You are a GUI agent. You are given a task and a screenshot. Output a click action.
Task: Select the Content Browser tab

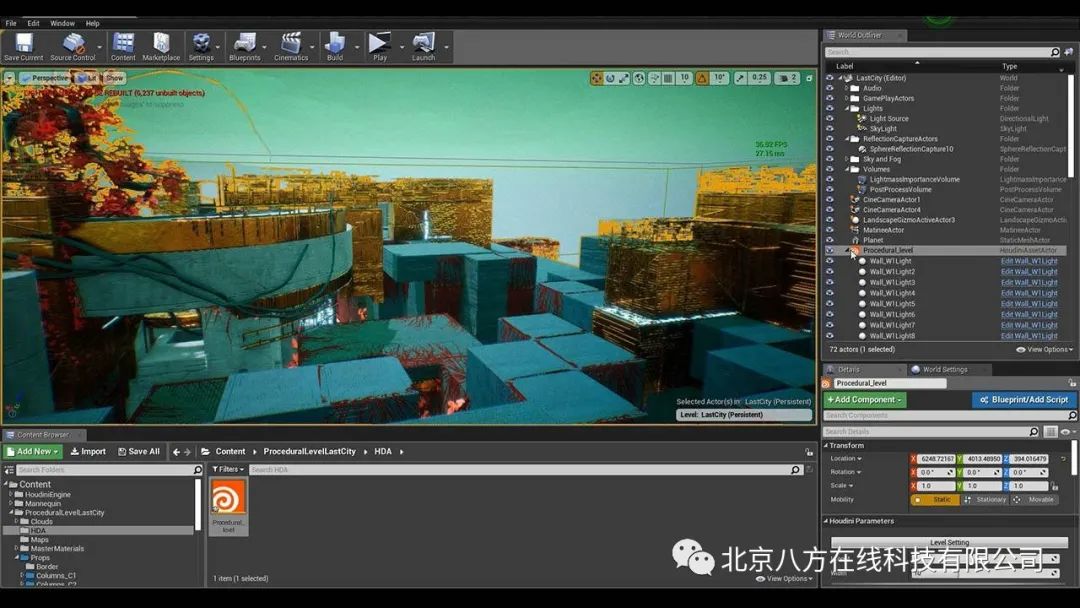click(43, 435)
